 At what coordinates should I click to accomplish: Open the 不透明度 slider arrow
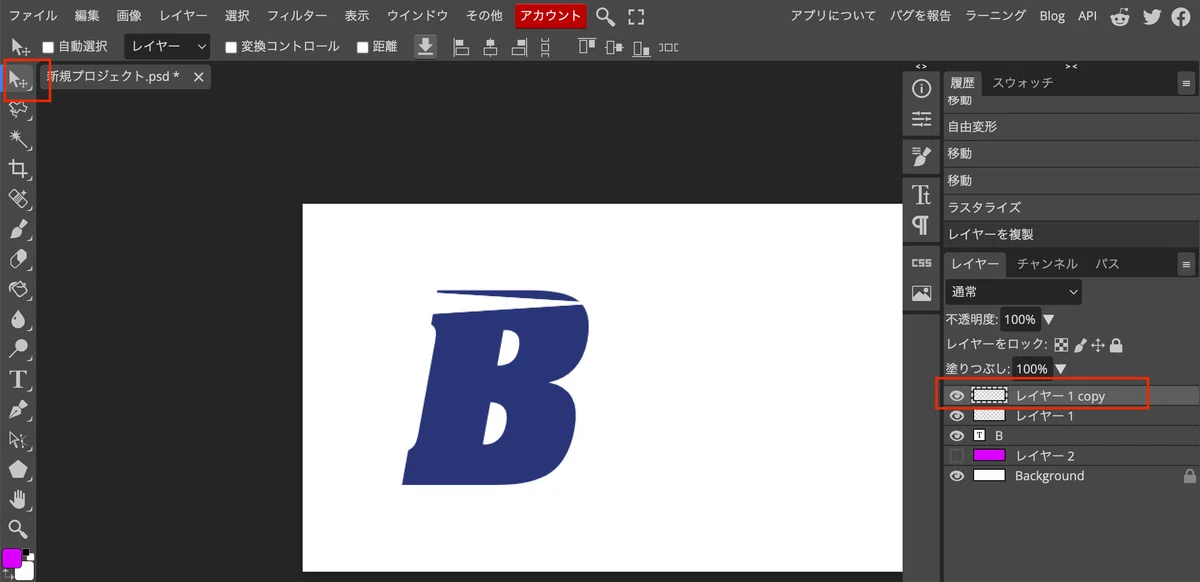1048,320
